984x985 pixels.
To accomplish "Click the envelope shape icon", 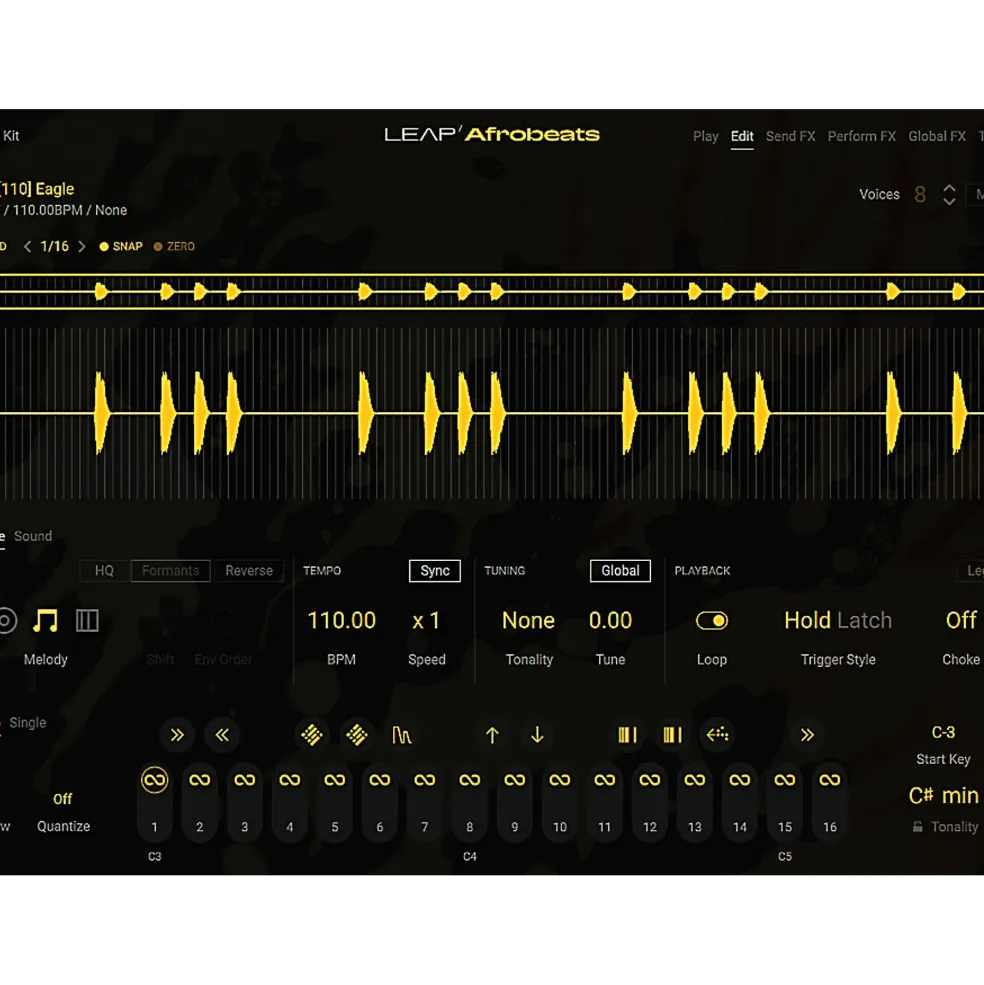I will point(402,734).
